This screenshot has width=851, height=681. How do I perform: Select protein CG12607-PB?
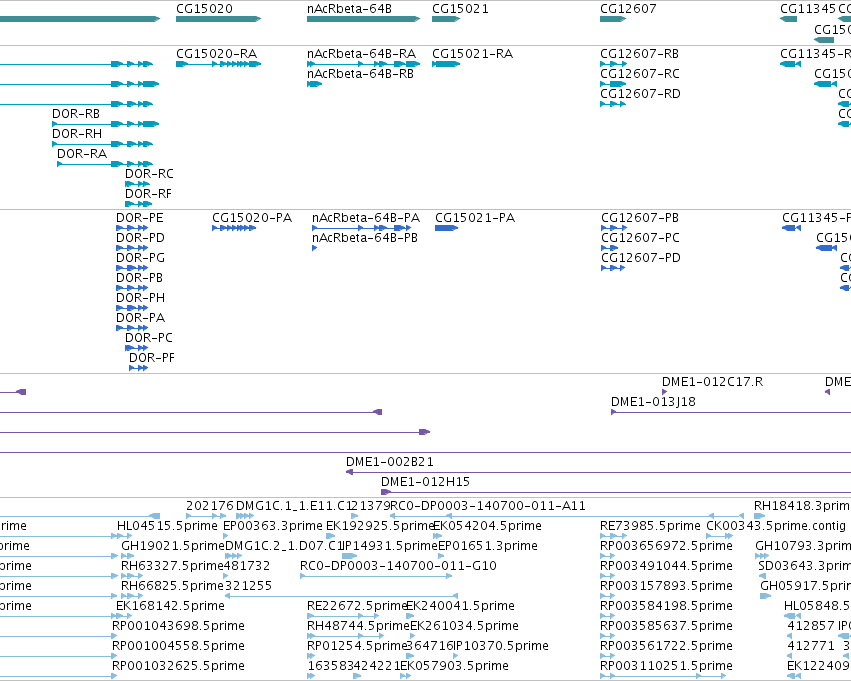coord(614,228)
